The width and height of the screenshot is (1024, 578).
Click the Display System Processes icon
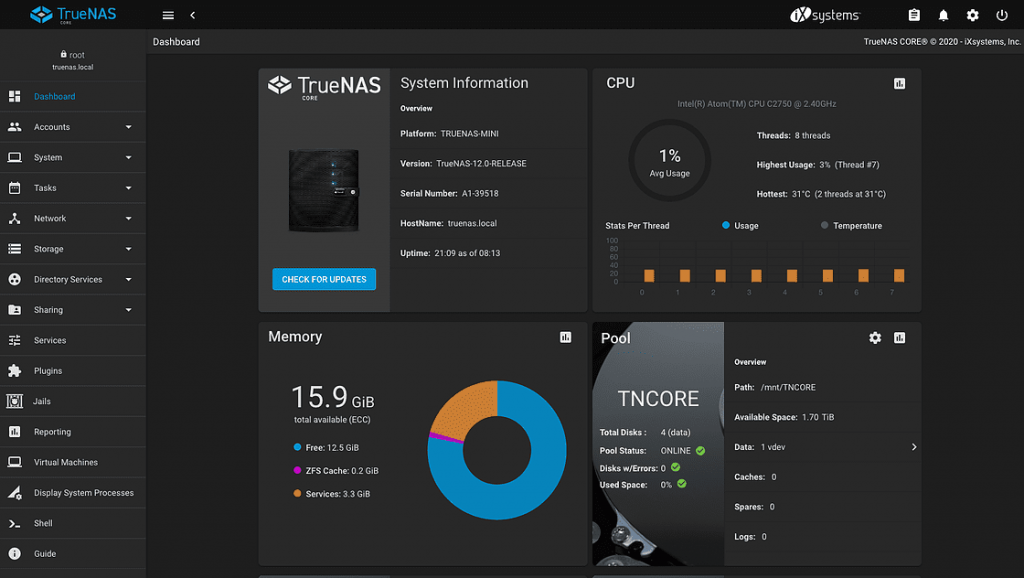pyautogui.click(x=14, y=492)
